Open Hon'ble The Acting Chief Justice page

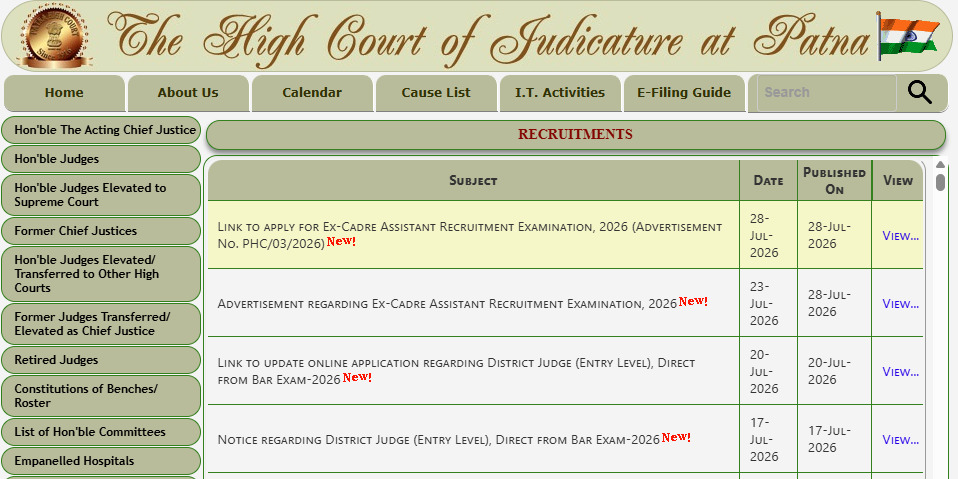[x=101, y=130]
